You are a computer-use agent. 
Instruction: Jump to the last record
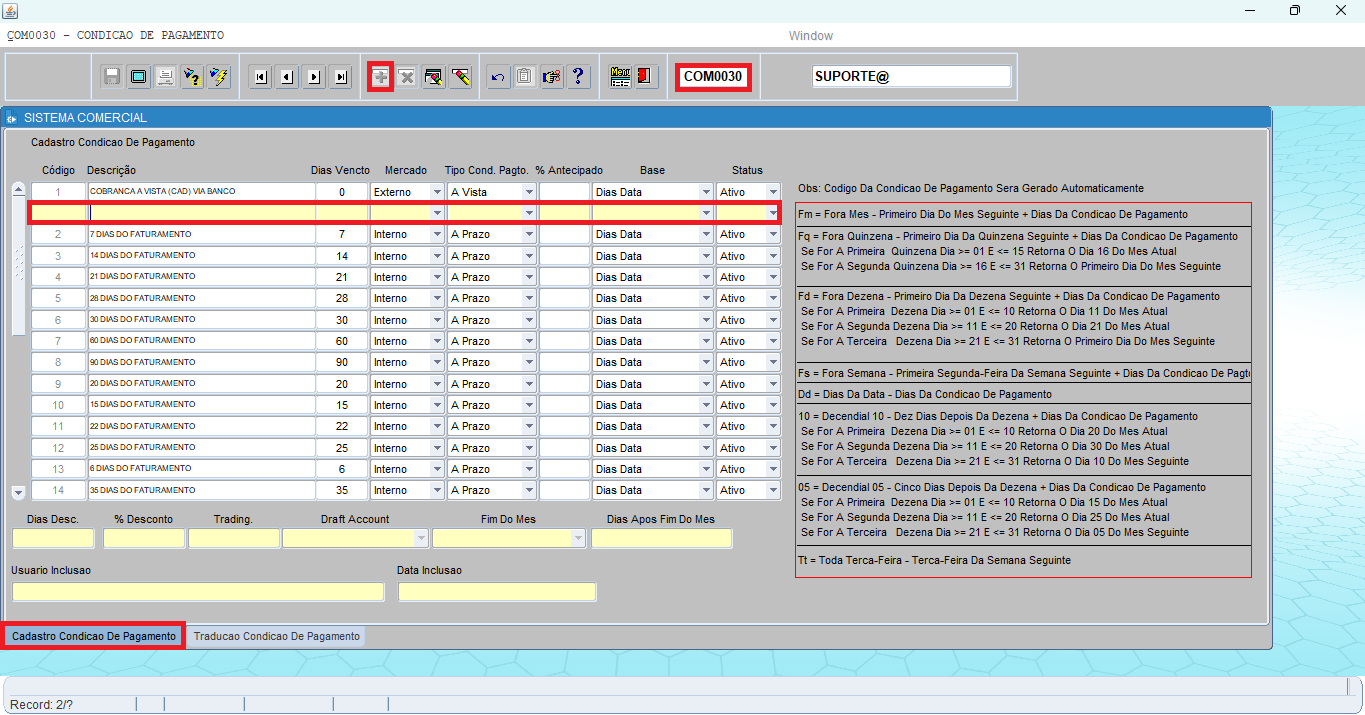341,77
